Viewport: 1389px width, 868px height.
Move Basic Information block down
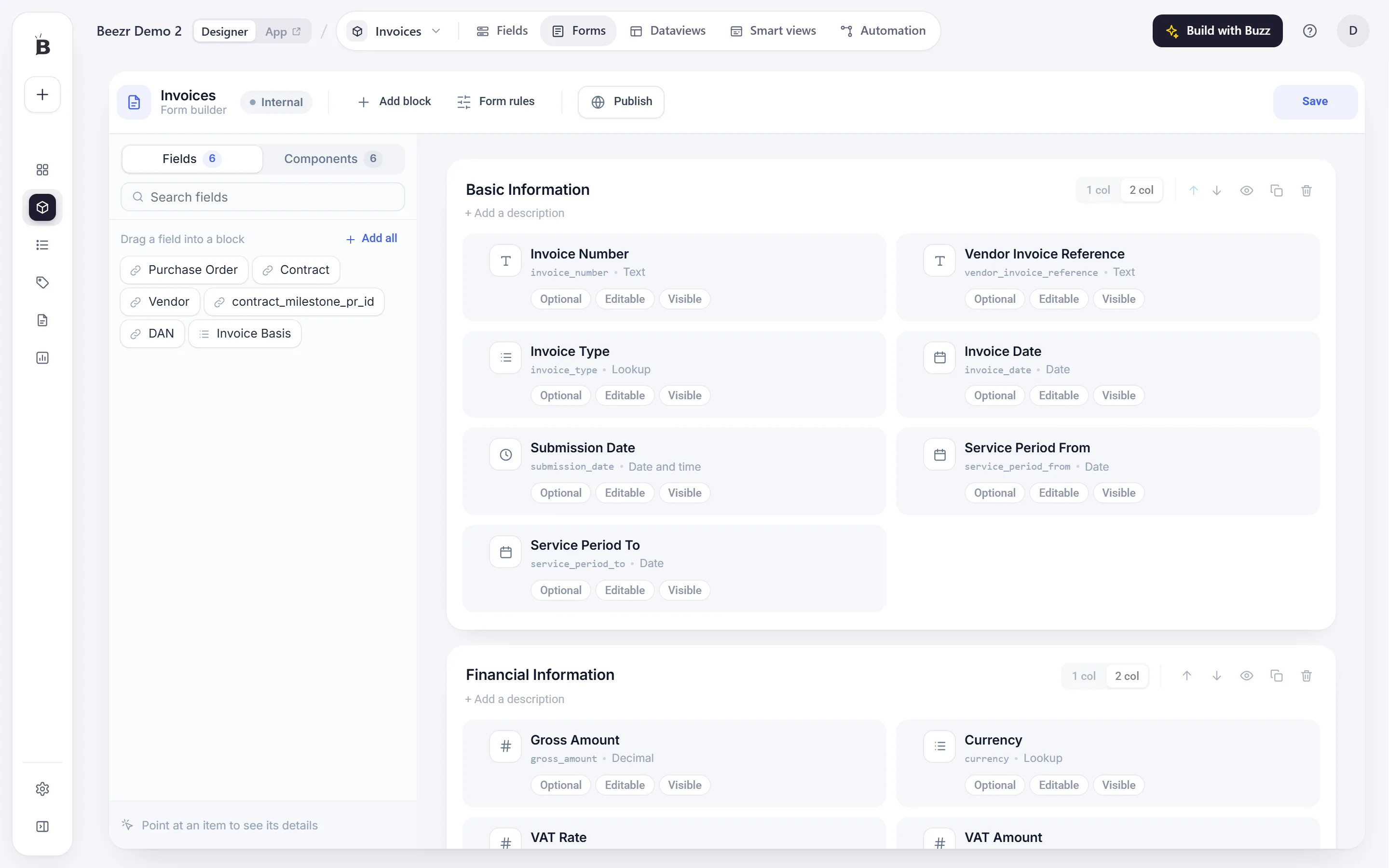tap(1217, 190)
